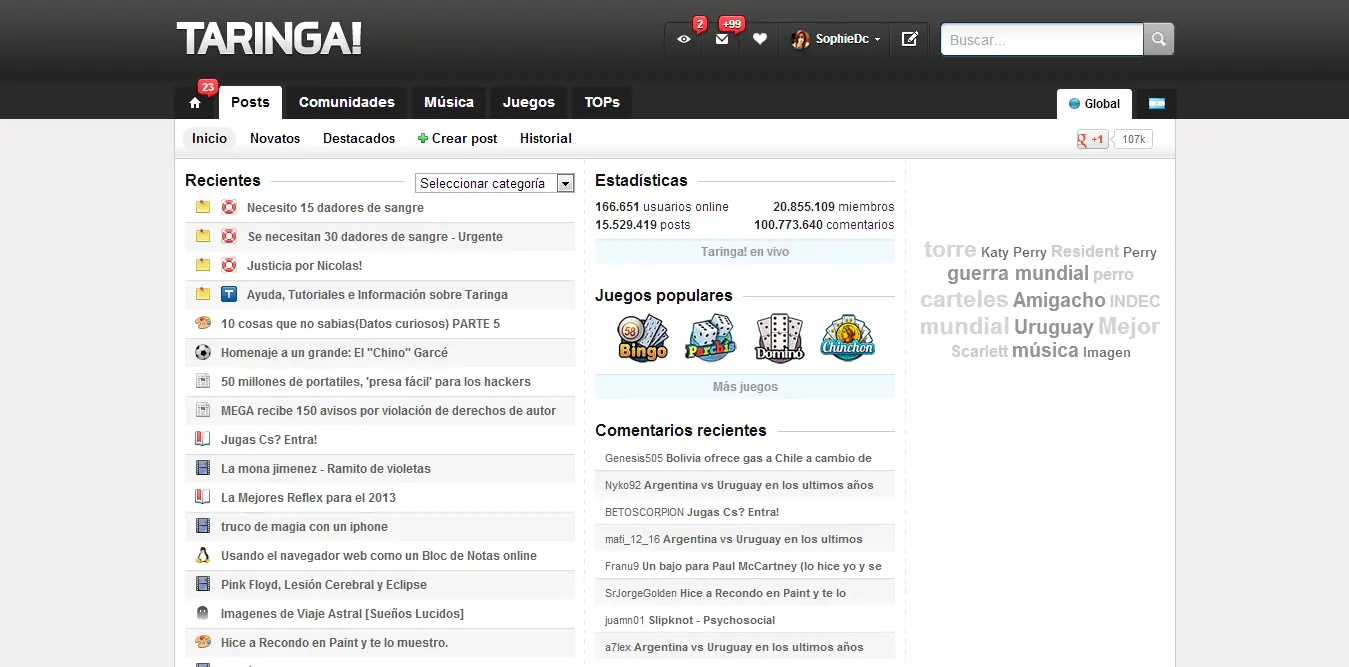Open post 'Se necesitan 30 dadores de sangre - Urgente'
1349x667 pixels.
[x=376, y=237]
